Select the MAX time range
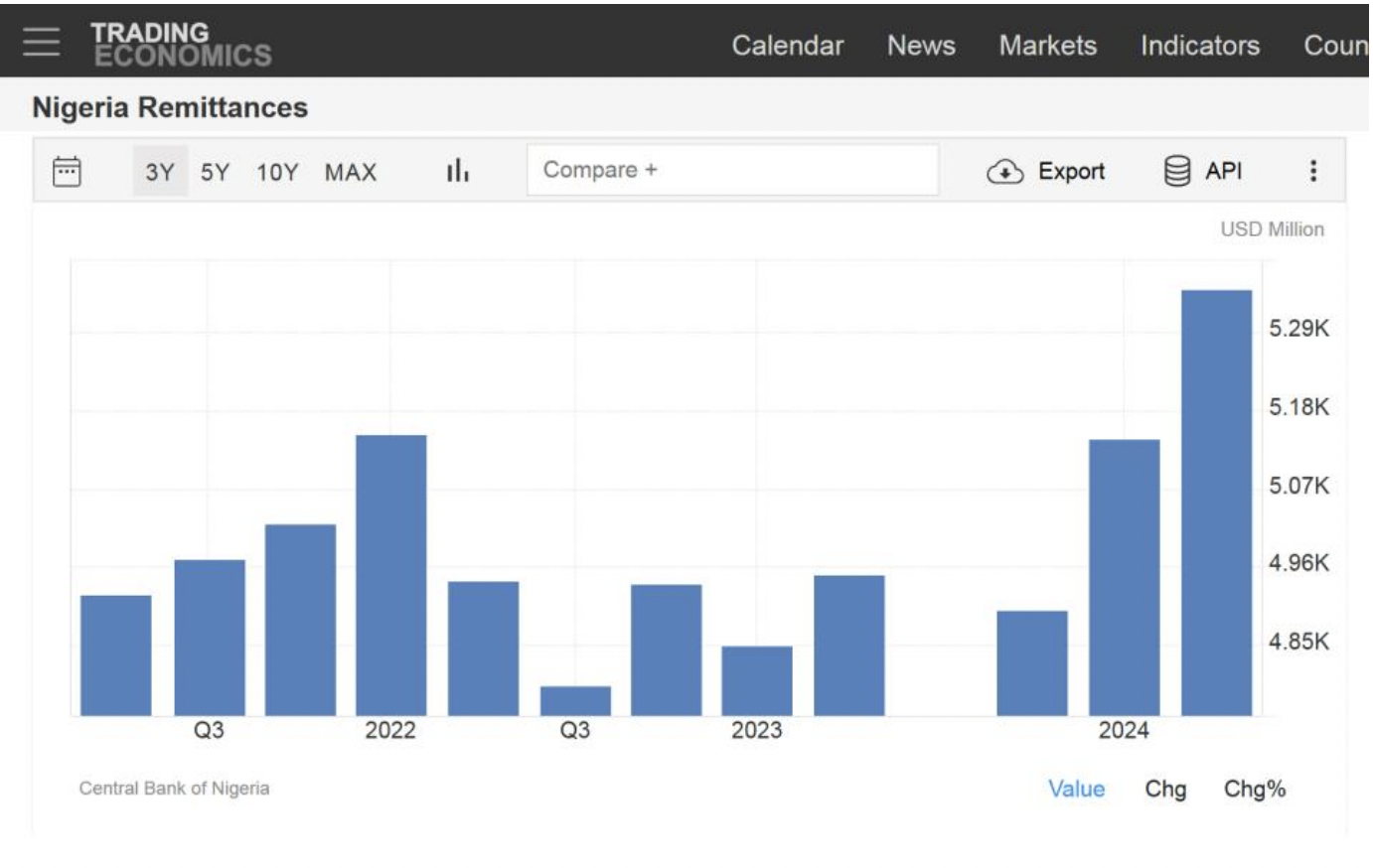 click(x=351, y=172)
